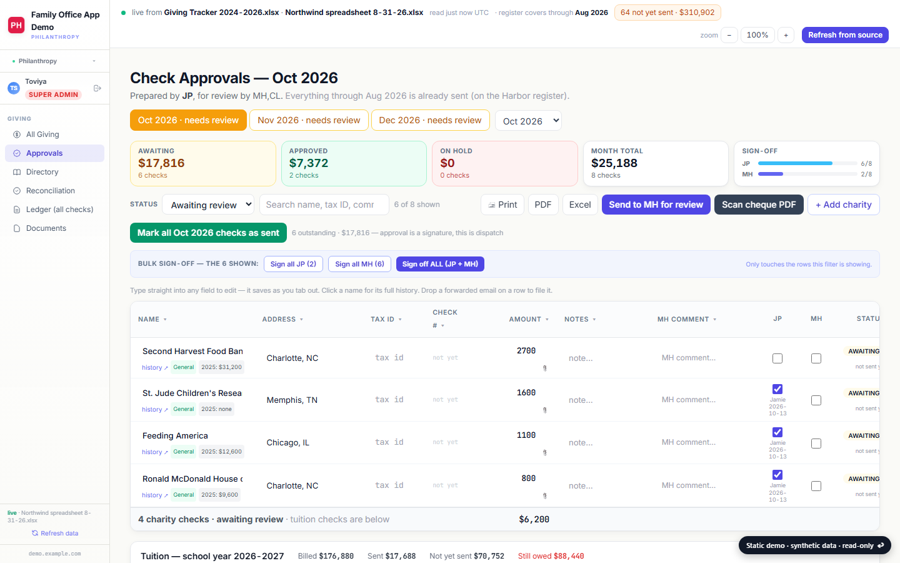This screenshot has width=900, height=563.
Task: Click the Print button
Action: [502, 205]
